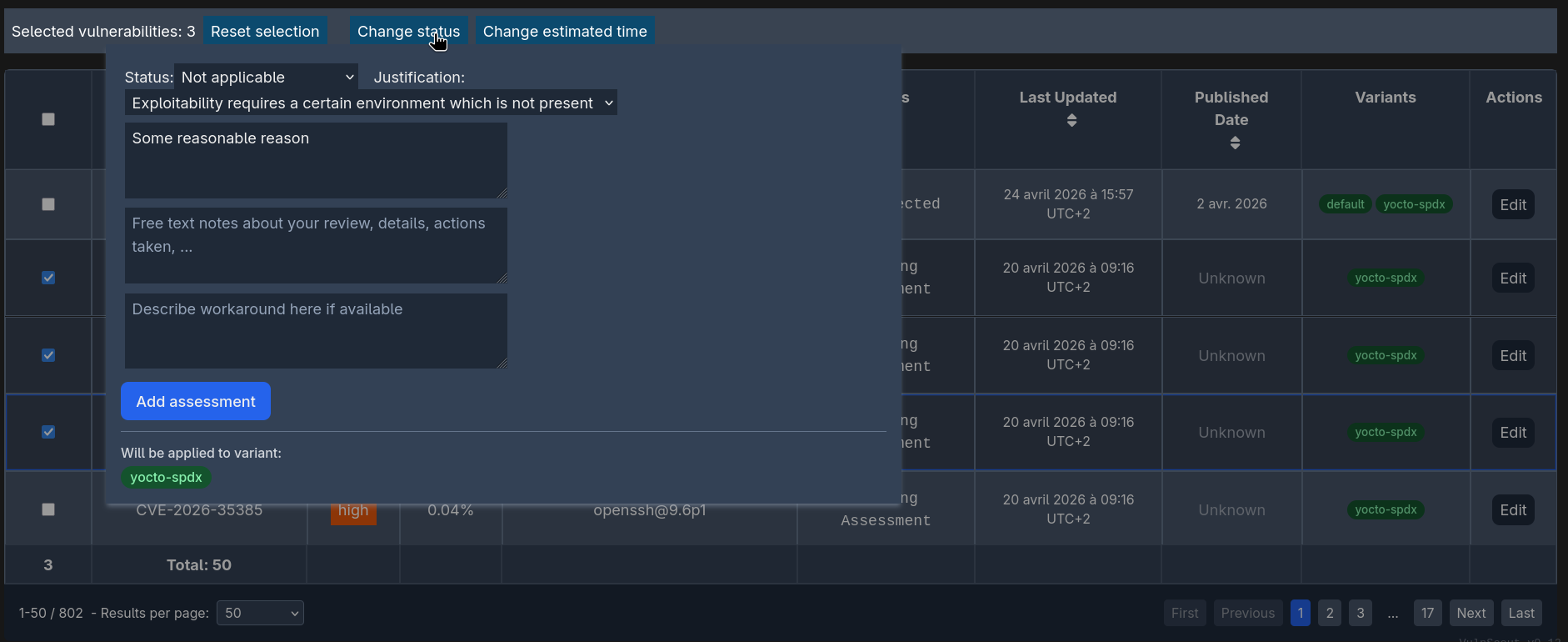Edit the CVE-2026-35385 row
The image size is (1568, 642).
pyautogui.click(x=1513, y=509)
